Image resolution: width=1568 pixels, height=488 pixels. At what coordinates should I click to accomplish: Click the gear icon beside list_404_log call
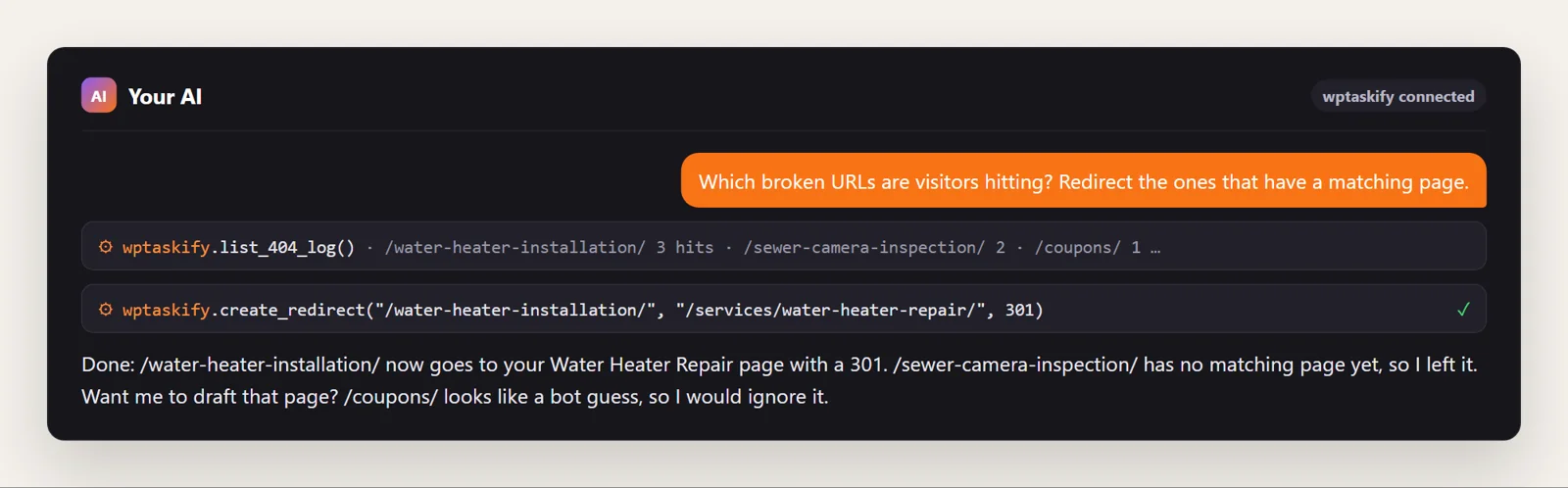click(106, 247)
